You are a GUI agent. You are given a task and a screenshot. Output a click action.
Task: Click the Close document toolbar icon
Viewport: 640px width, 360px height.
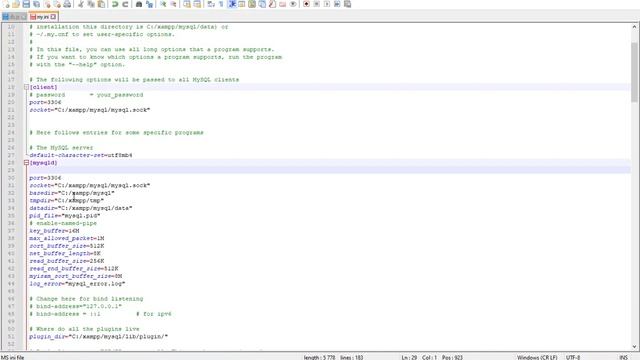pyautogui.click(x=47, y=4)
